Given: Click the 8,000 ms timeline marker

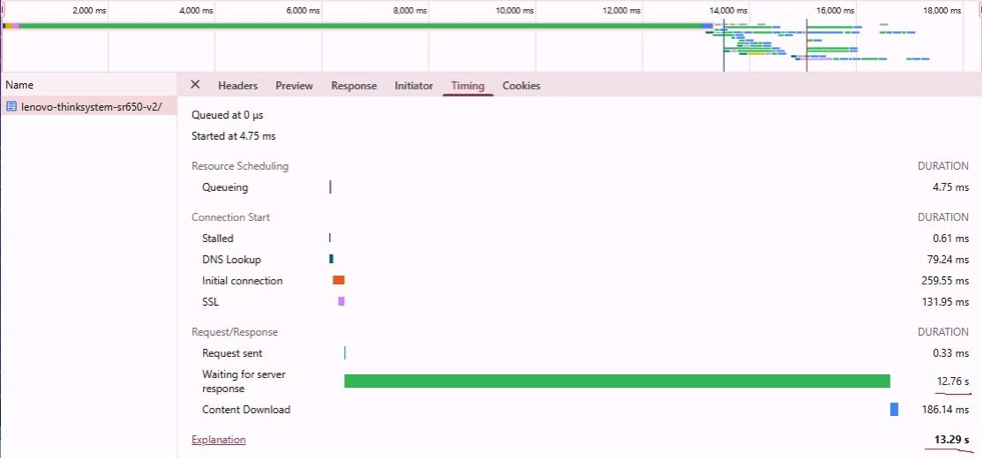Looking at the screenshot, I should [x=412, y=10].
